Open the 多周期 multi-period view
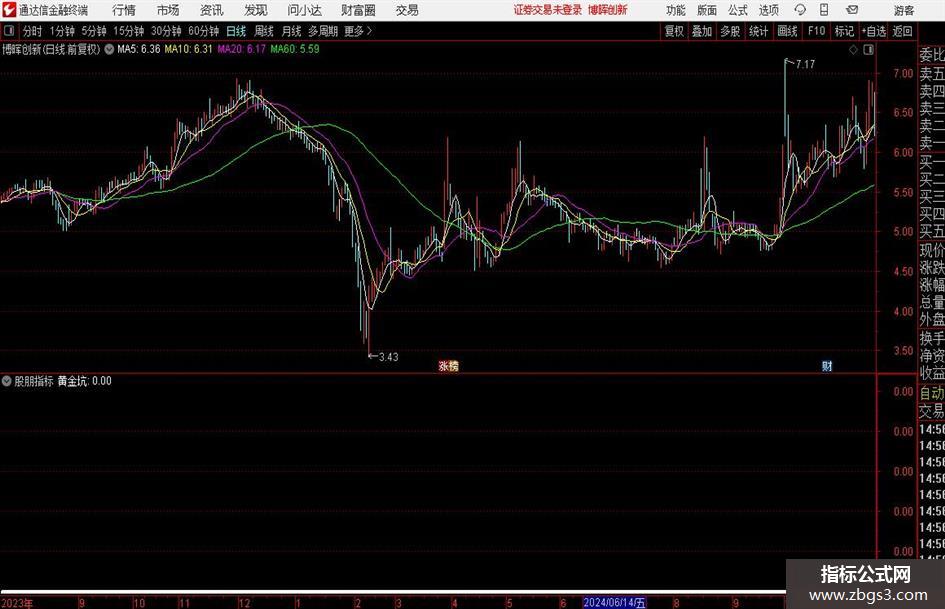The height and width of the screenshot is (609, 945). (x=323, y=31)
